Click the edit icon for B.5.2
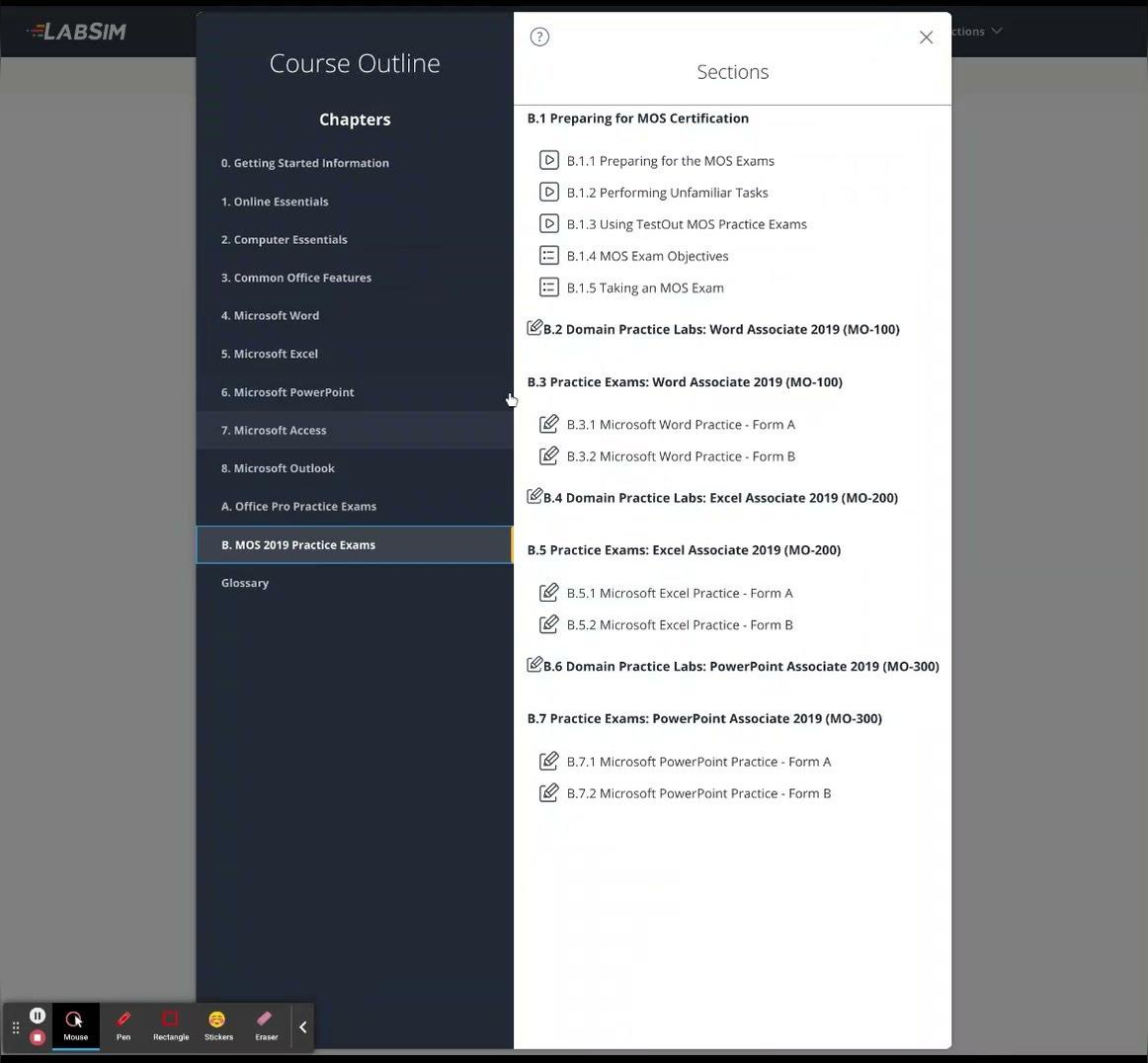The image size is (1148, 1063). (549, 623)
